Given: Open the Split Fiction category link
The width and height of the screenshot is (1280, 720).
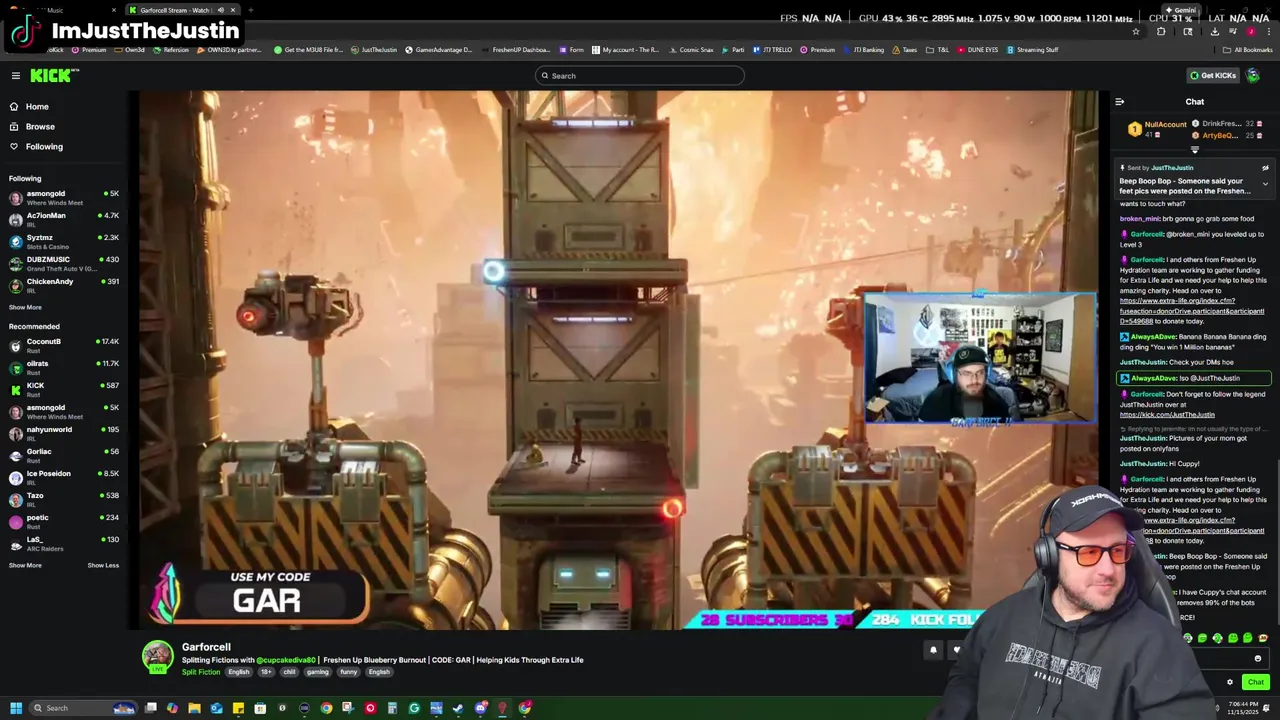Looking at the screenshot, I should 201,672.
